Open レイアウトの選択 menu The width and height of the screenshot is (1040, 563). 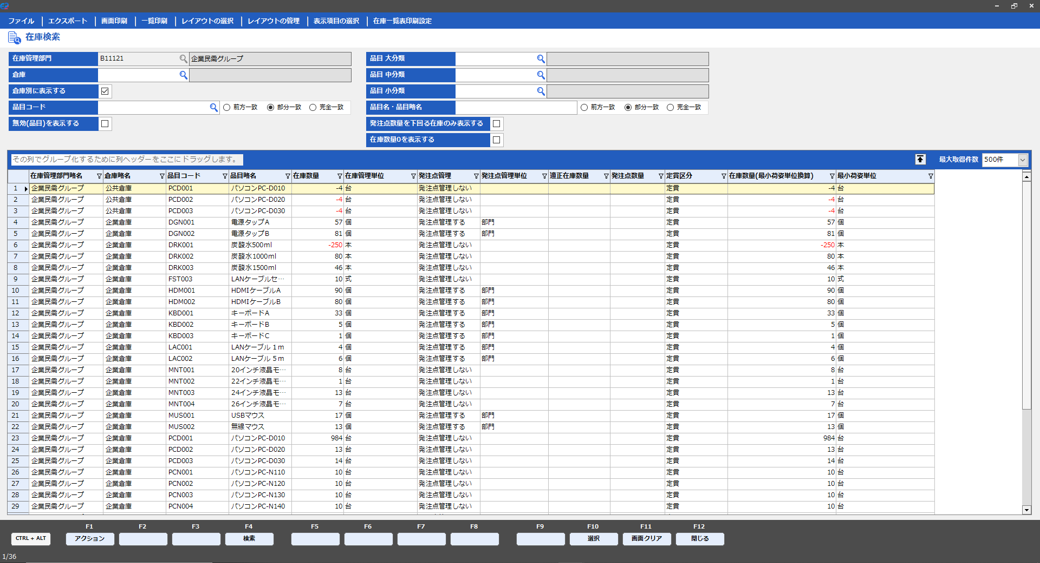click(208, 21)
